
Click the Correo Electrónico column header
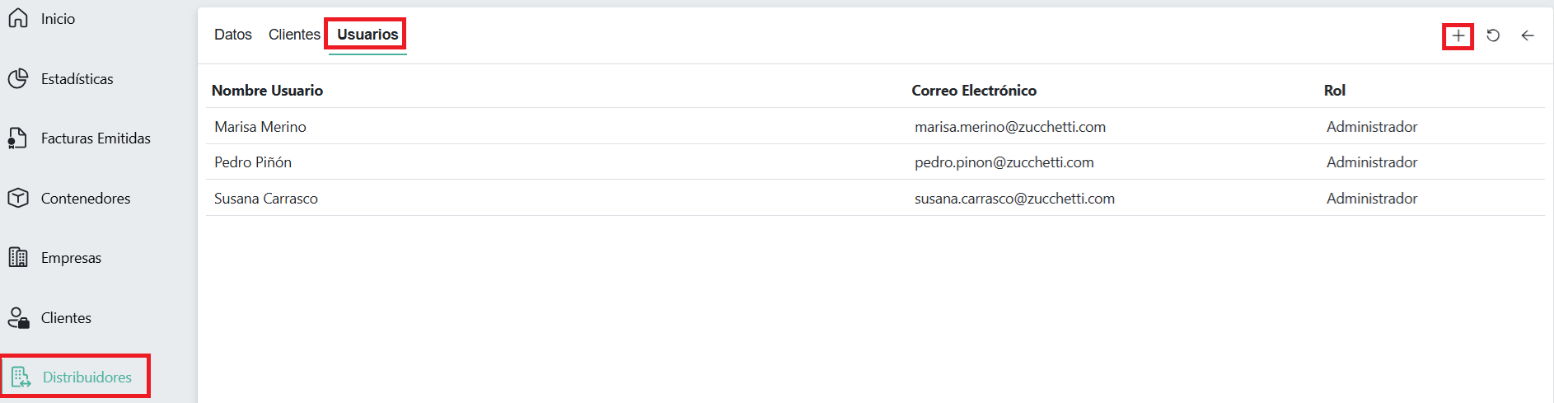click(x=974, y=90)
